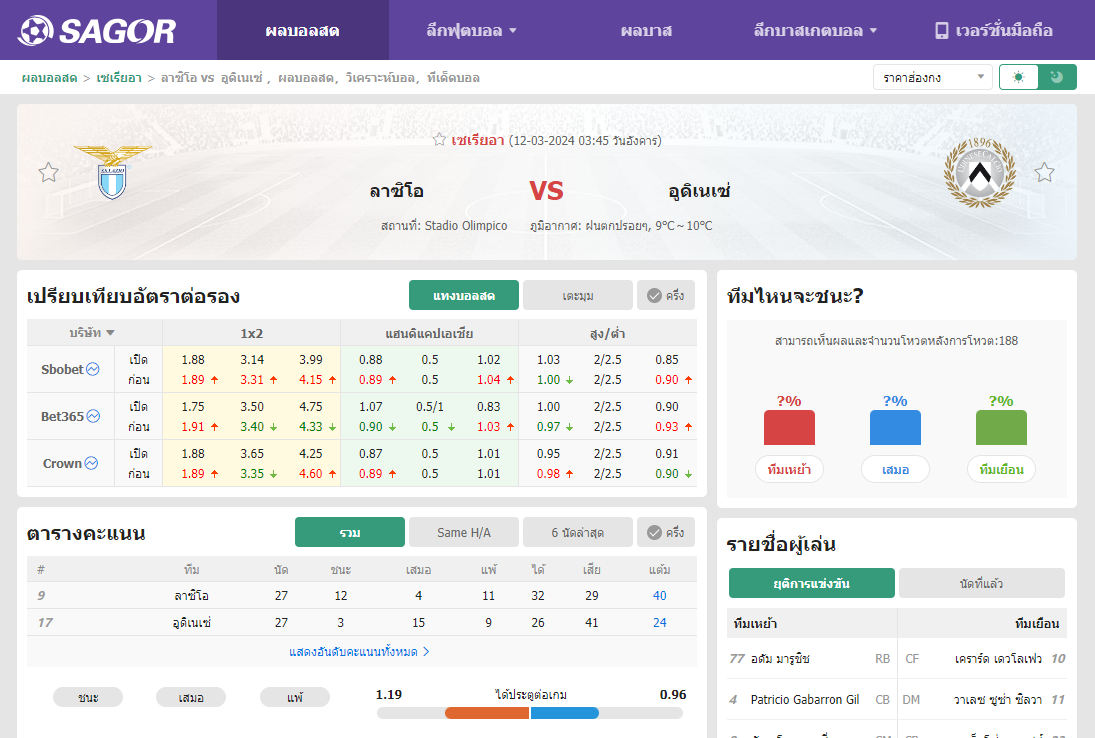Click Bet365 opening handicap line 0.5/1
Image resolution: width=1095 pixels, height=738 pixels.
[x=429, y=406]
